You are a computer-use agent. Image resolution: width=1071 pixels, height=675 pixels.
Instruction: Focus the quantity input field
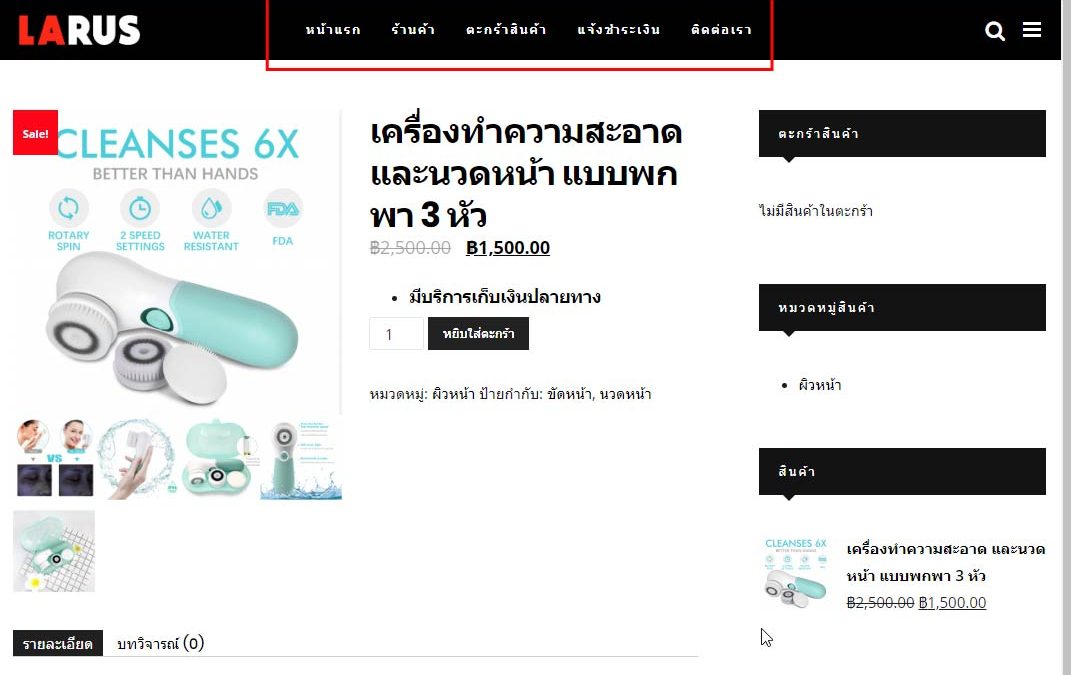pos(396,333)
